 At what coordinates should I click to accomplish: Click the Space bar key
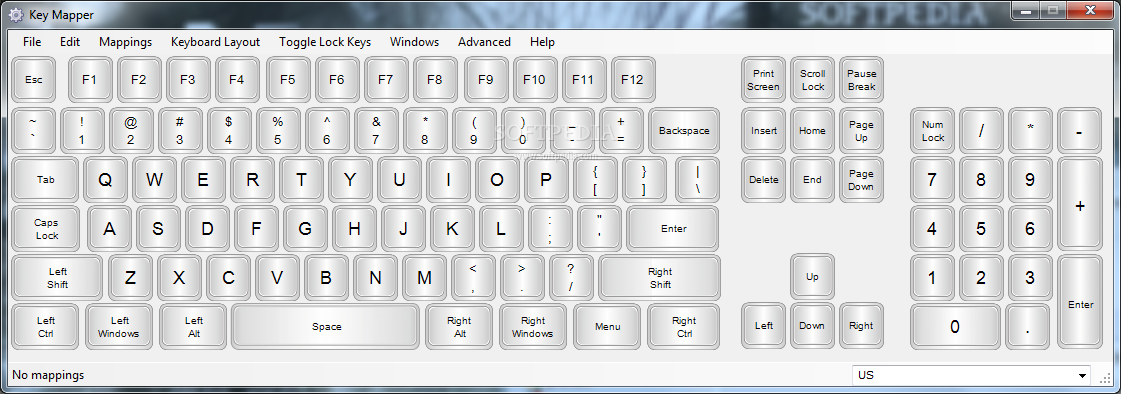click(x=326, y=327)
